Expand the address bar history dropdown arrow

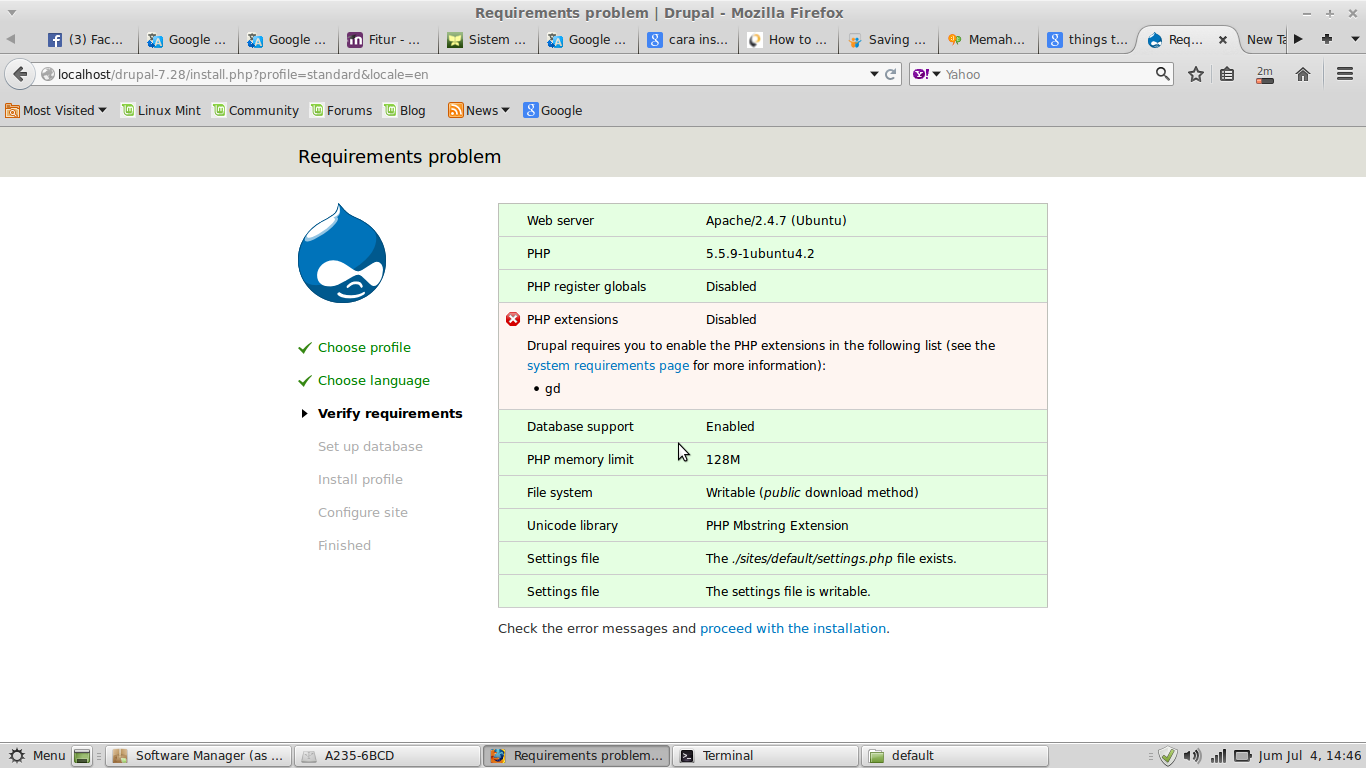tap(874, 73)
